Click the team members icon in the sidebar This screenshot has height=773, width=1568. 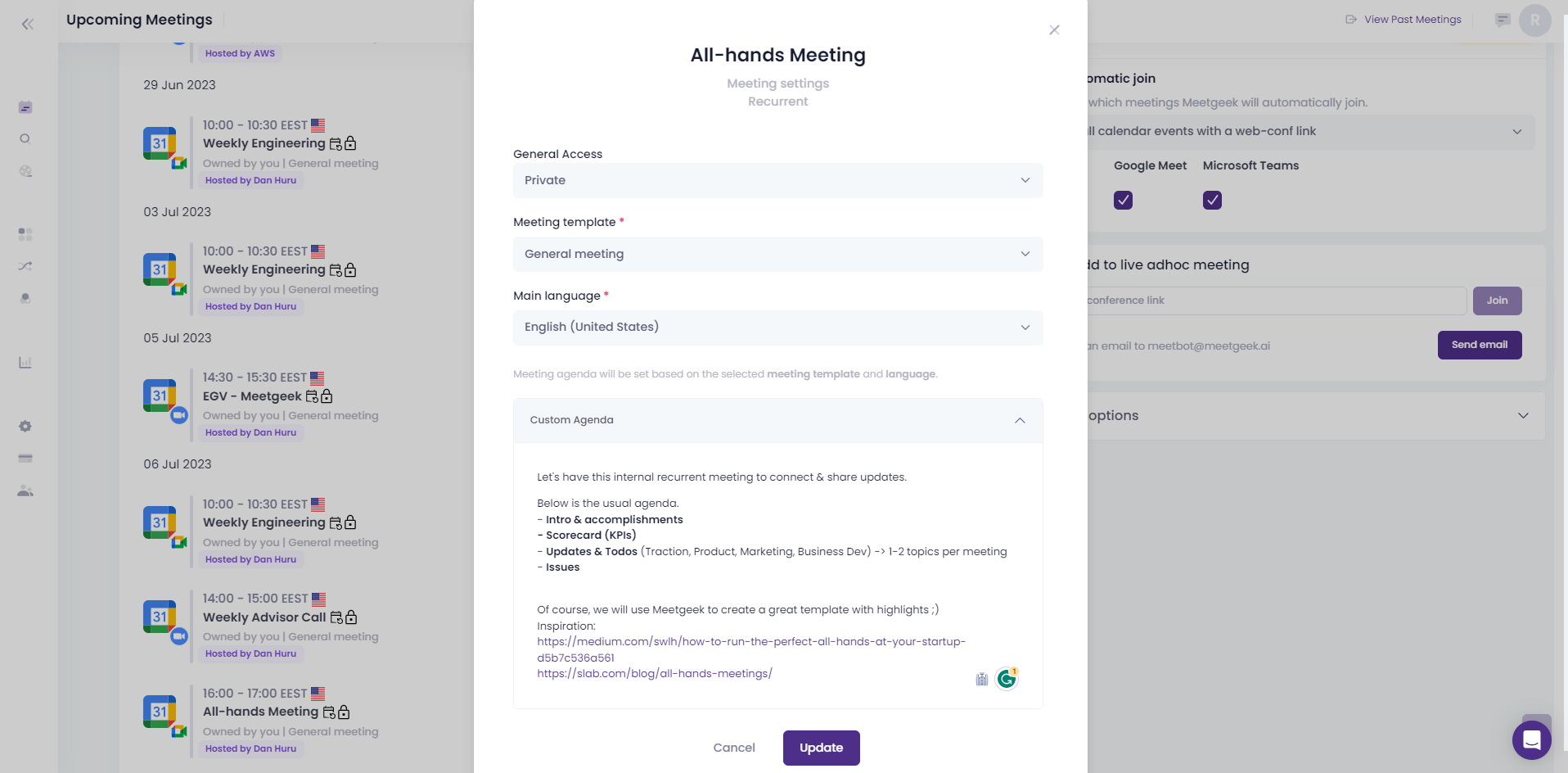(25, 491)
